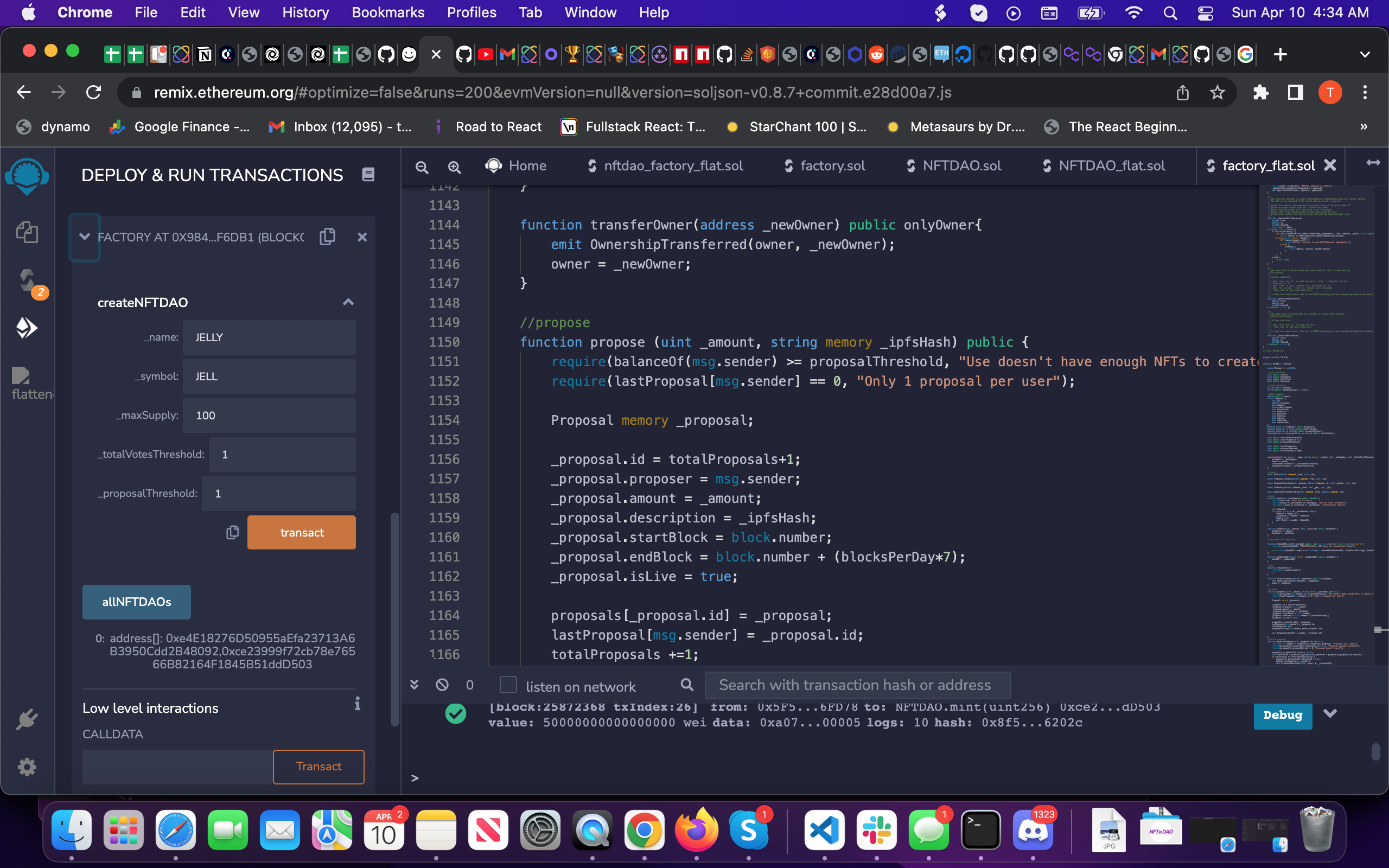Click terminal search magnifier icon

pos(686,684)
